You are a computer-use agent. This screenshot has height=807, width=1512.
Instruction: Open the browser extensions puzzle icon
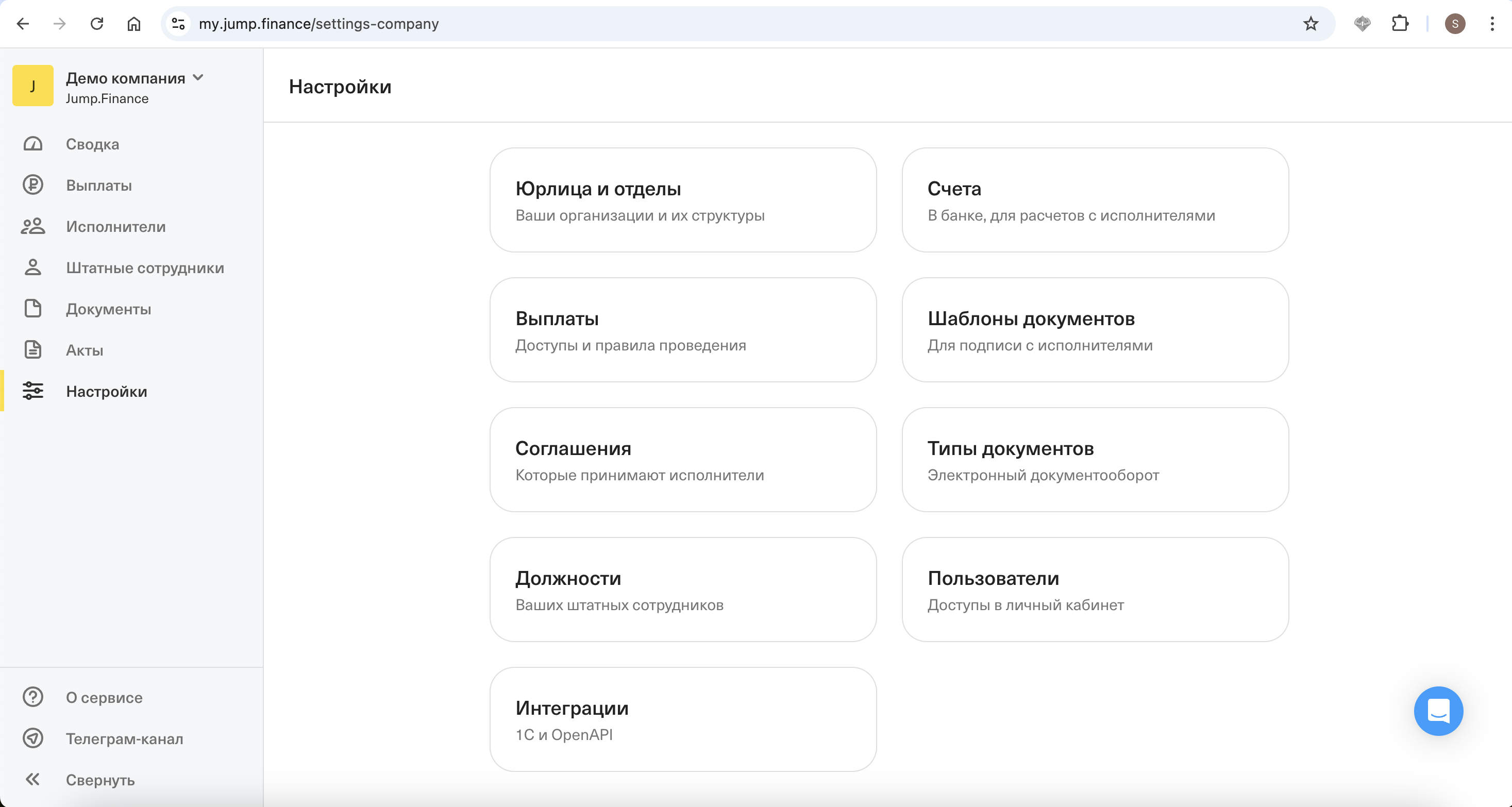[x=1400, y=24]
